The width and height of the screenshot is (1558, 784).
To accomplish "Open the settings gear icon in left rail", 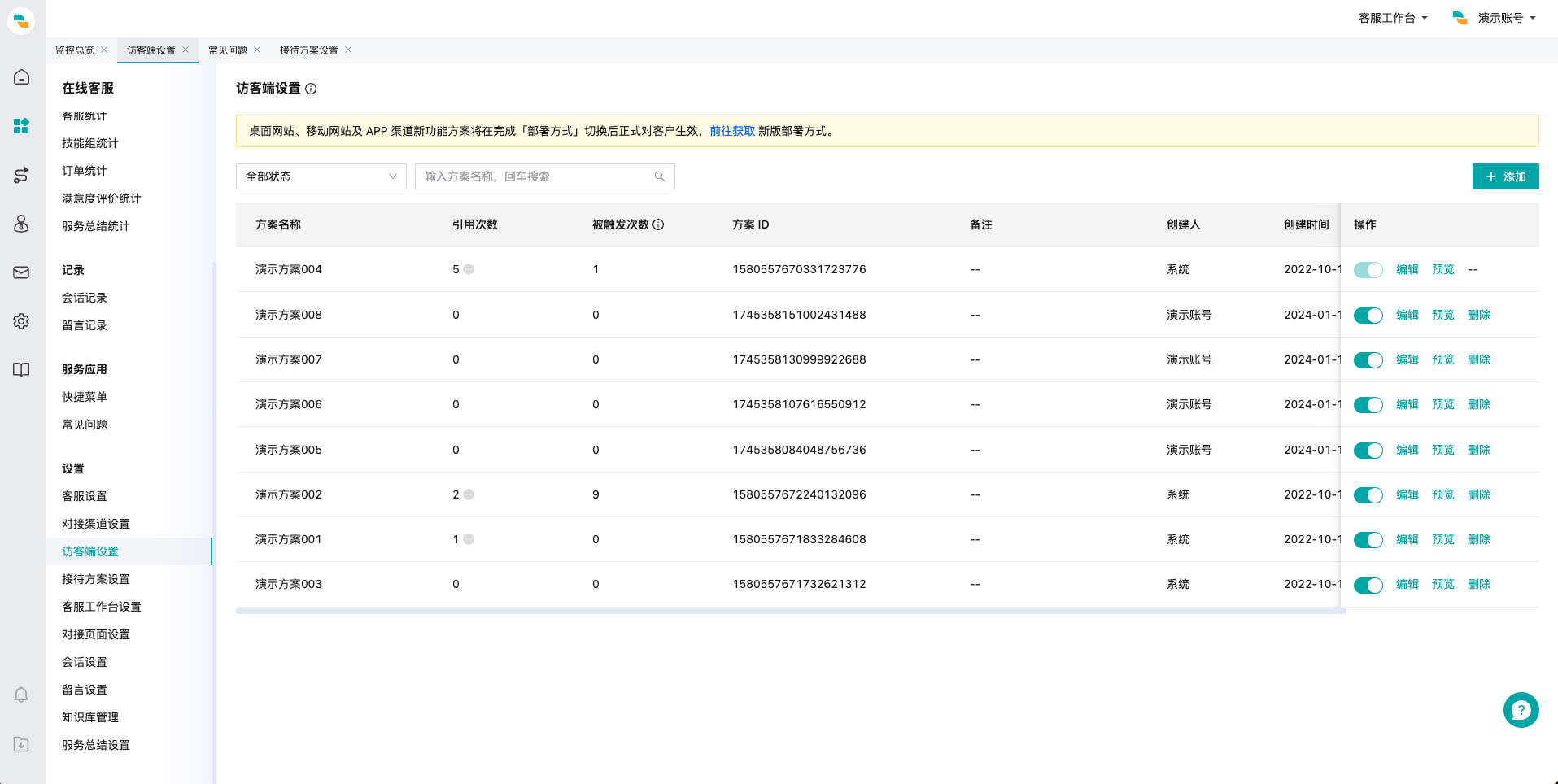I will (21, 321).
